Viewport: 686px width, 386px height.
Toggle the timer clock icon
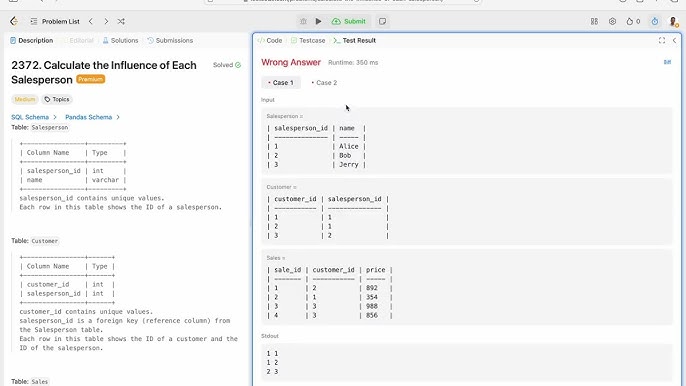pyautogui.click(x=654, y=21)
